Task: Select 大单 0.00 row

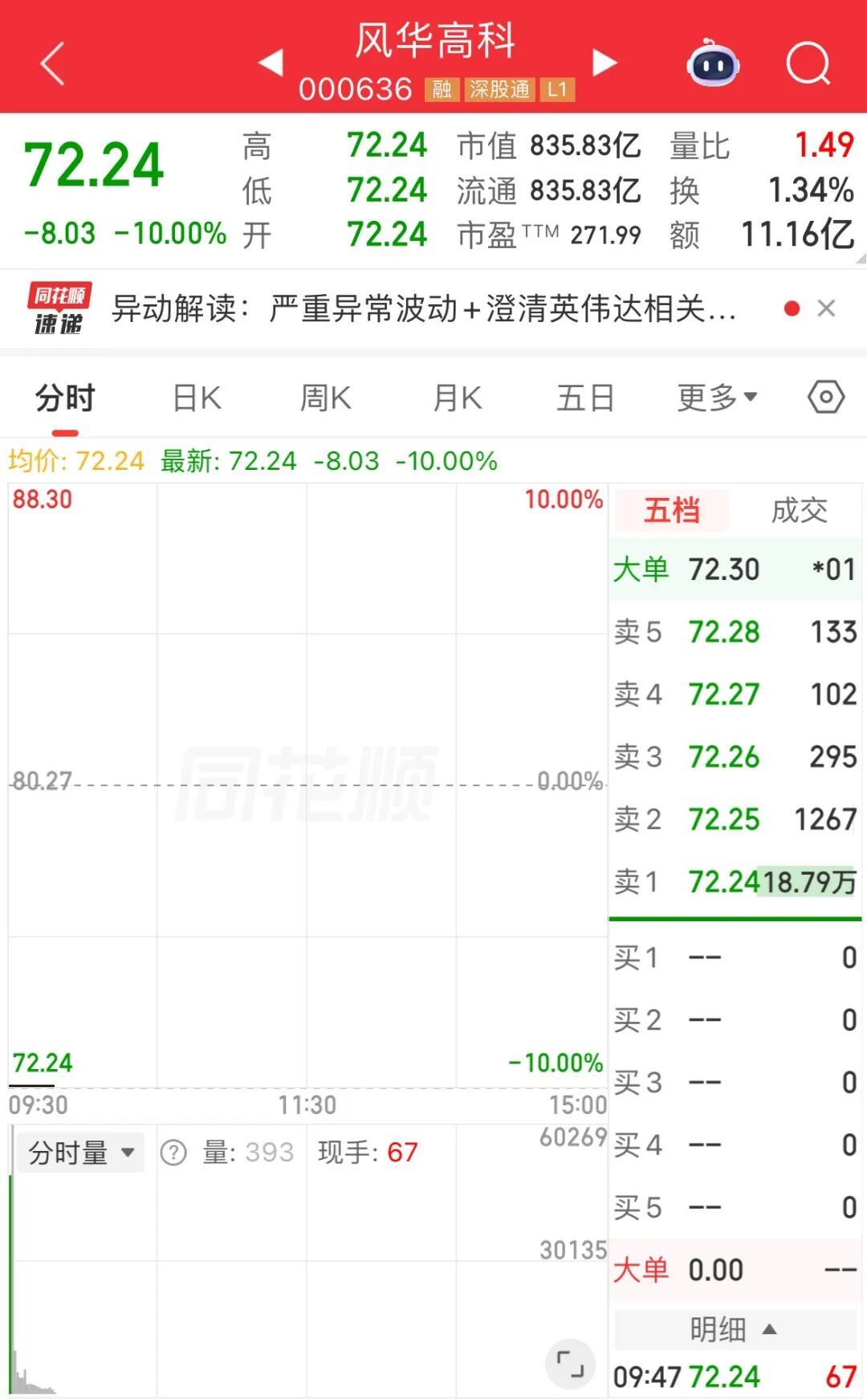Action: [x=735, y=1270]
